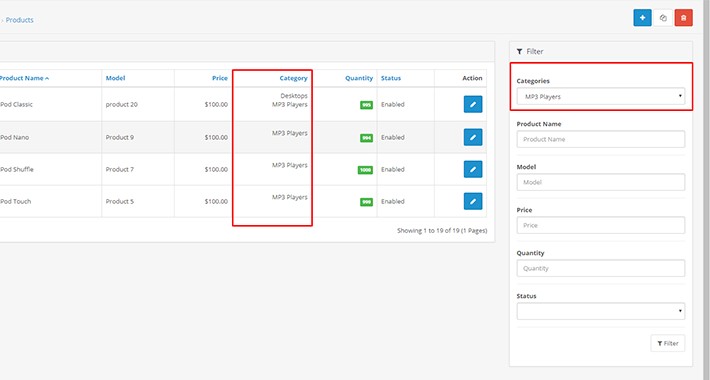This screenshot has height=380, width=710.
Task: Click the red Delete trash button
Action: 683,18
